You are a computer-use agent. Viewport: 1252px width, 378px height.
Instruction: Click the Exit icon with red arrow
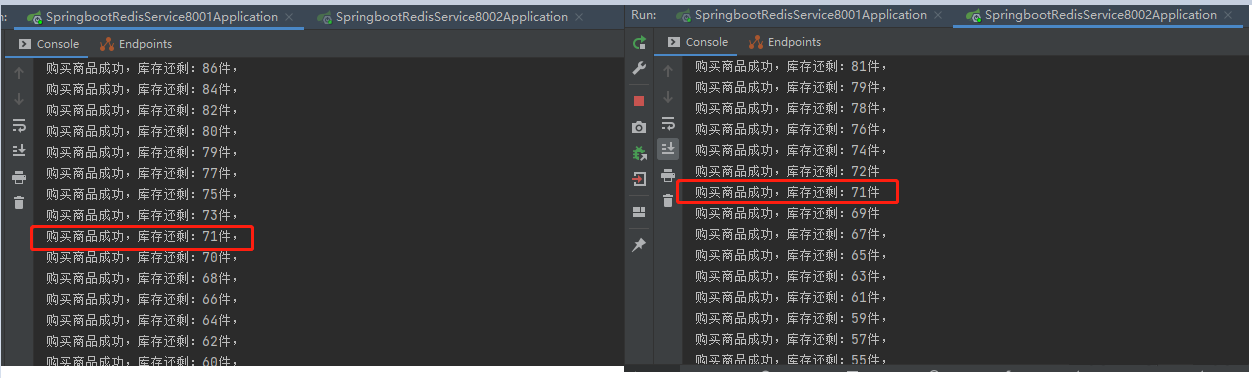point(640,179)
